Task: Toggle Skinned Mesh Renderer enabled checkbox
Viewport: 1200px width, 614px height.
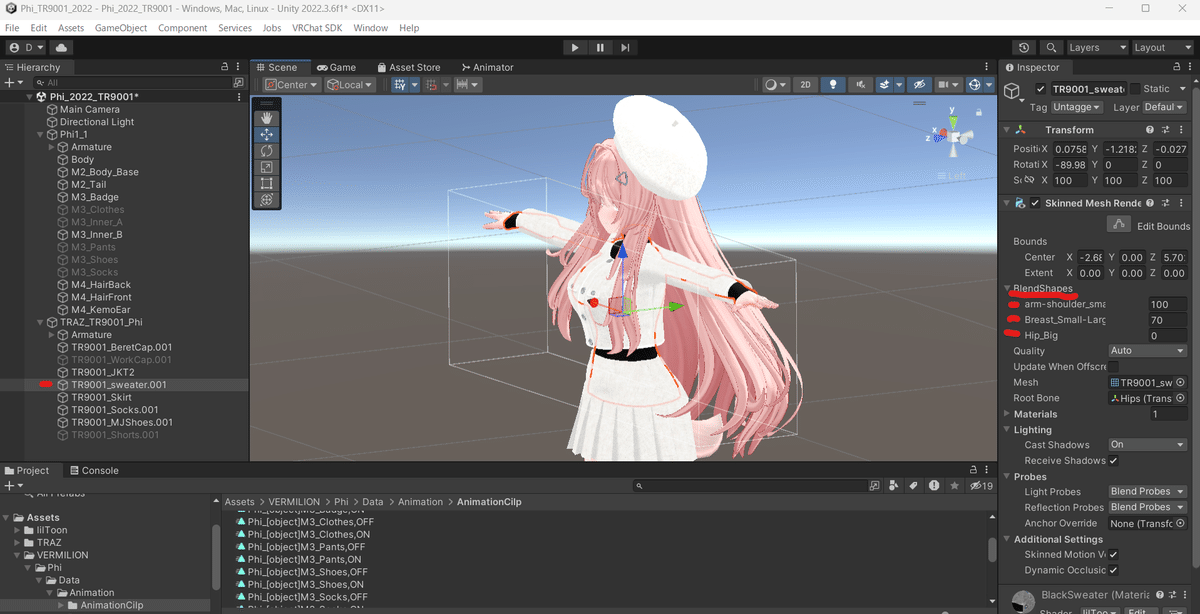Action: point(1035,203)
